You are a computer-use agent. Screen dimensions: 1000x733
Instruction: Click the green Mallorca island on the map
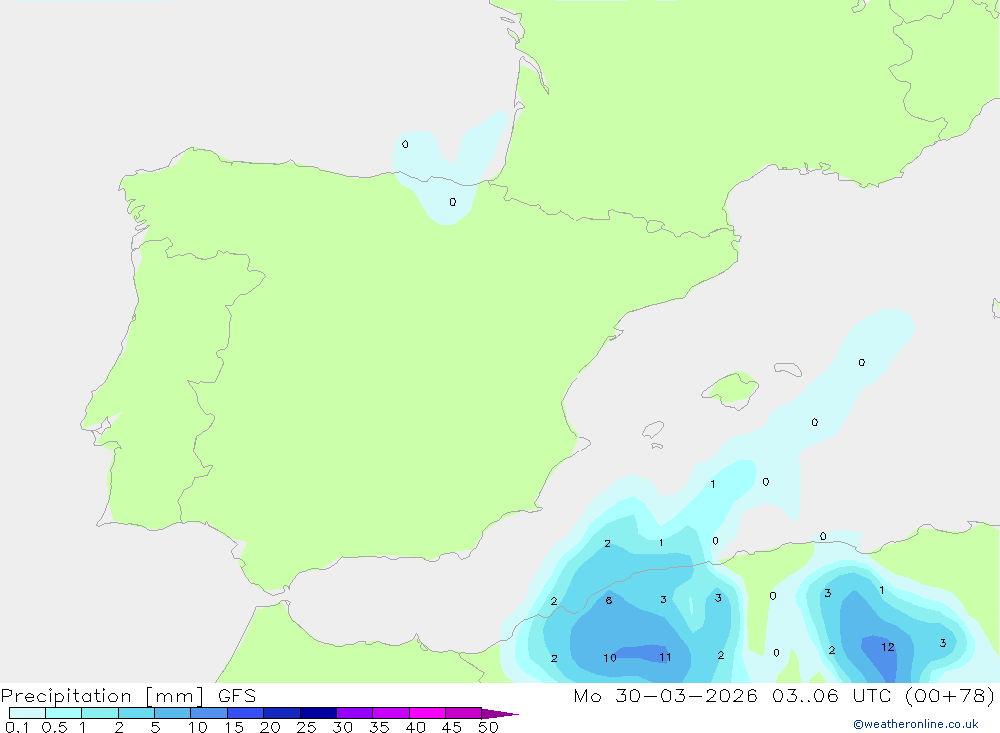click(731, 388)
